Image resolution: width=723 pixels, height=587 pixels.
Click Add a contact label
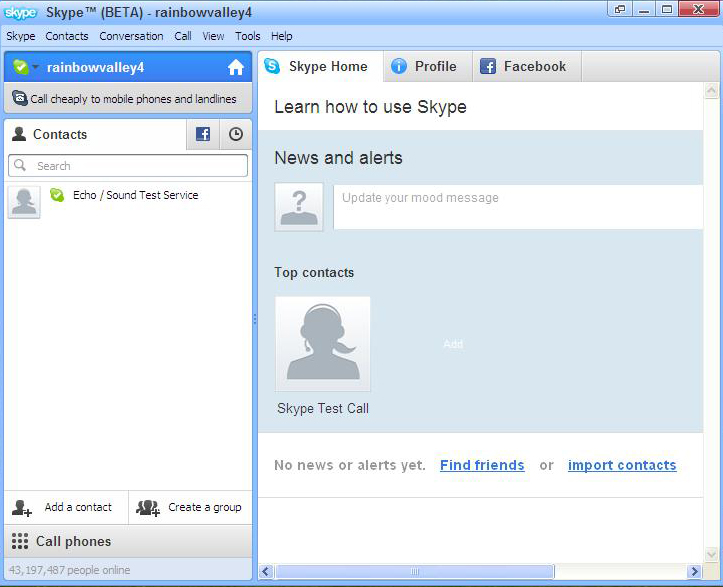(x=78, y=507)
